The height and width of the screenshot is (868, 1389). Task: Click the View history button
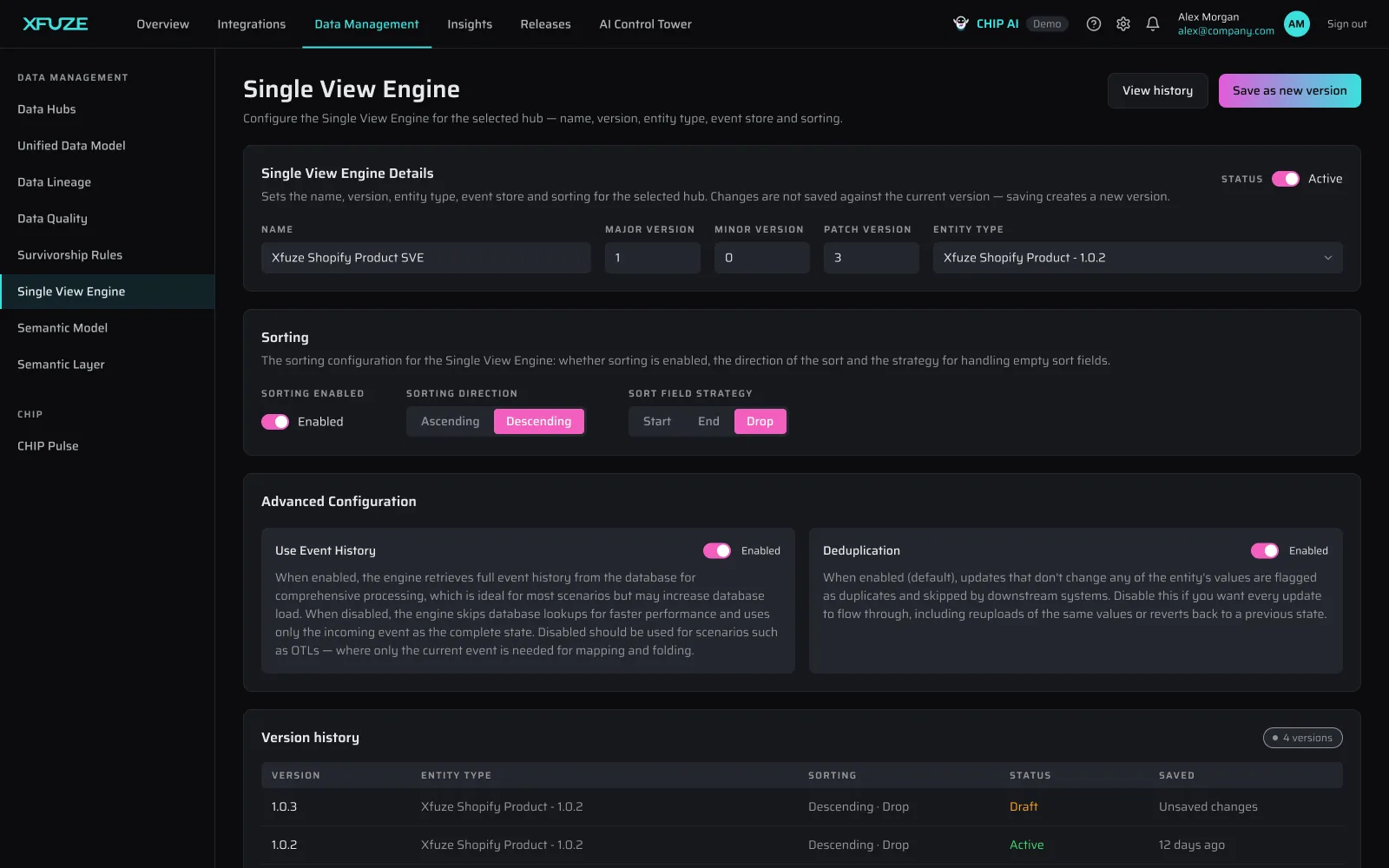[x=1157, y=91]
